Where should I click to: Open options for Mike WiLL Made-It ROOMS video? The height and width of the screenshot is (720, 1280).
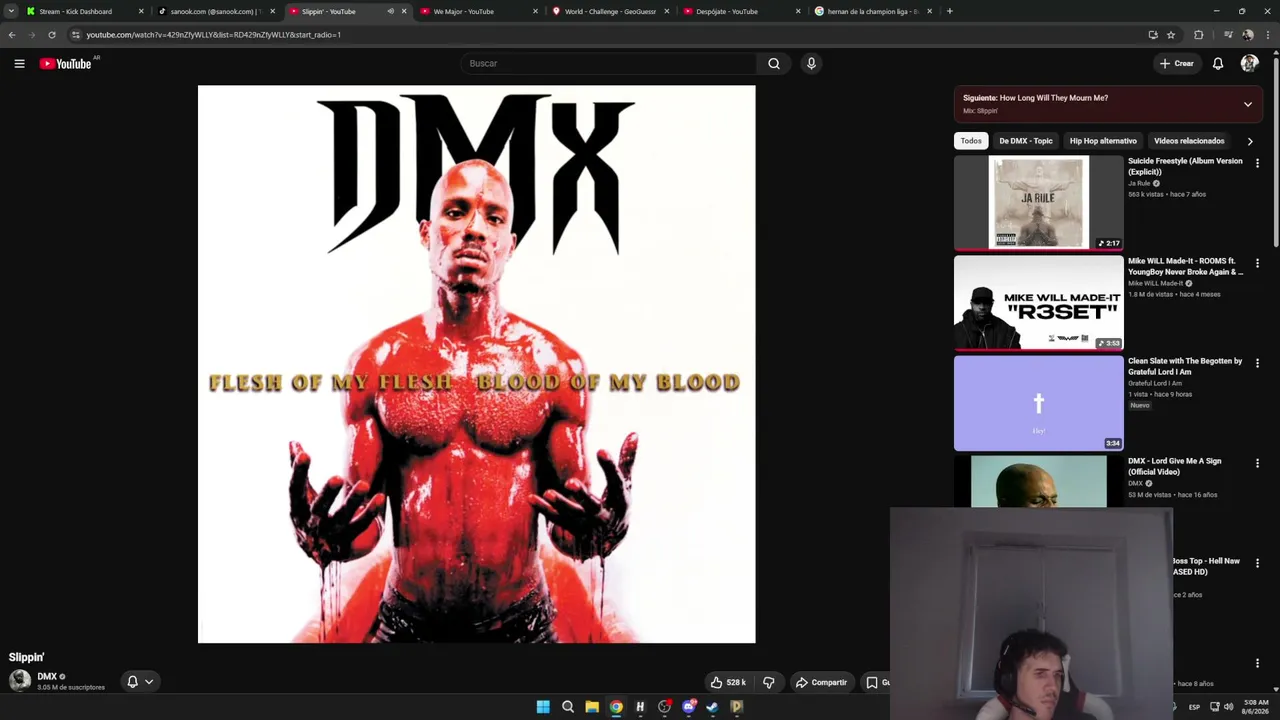point(1257,263)
